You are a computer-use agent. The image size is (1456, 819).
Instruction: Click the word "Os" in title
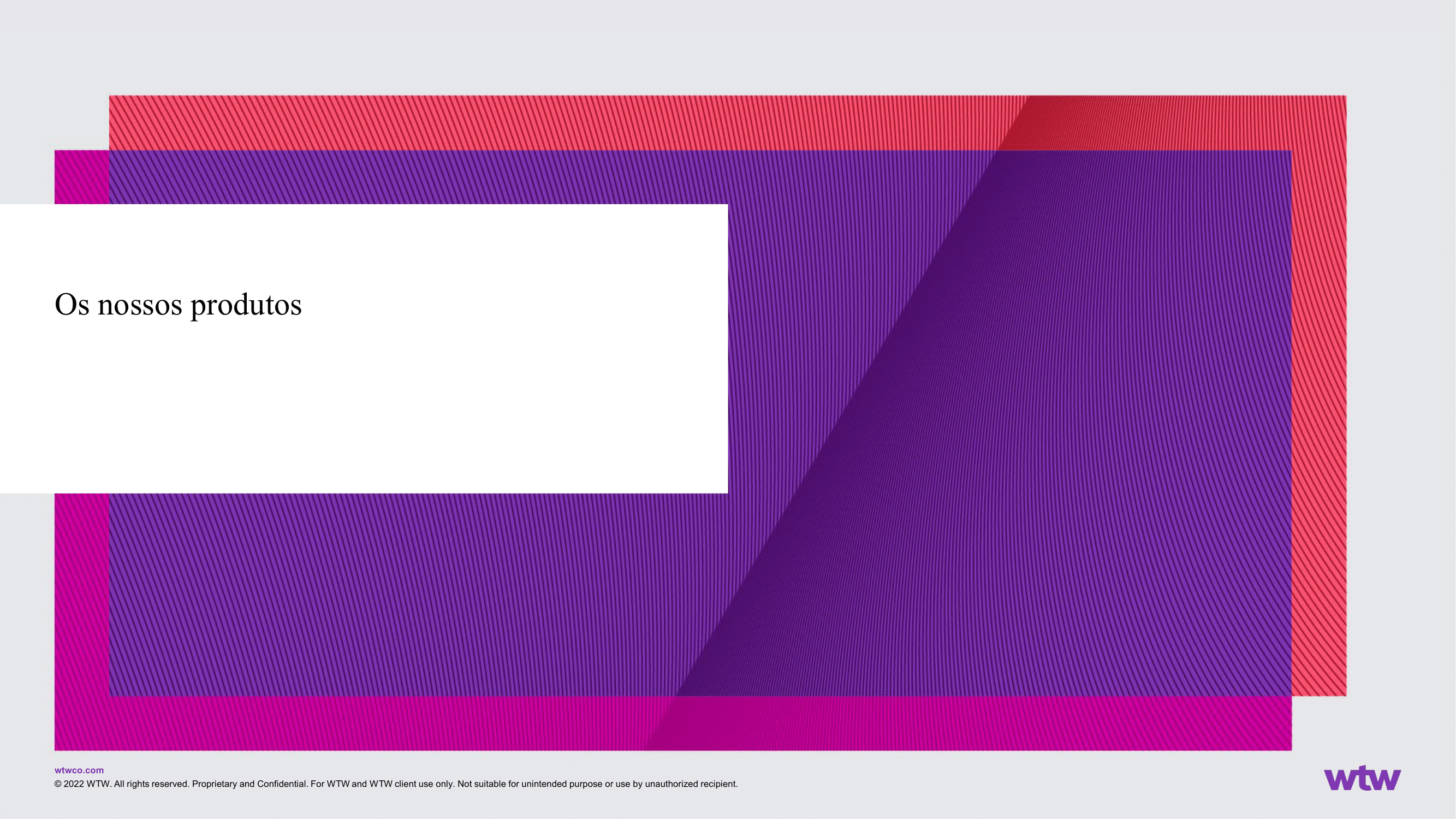point(72,305)
